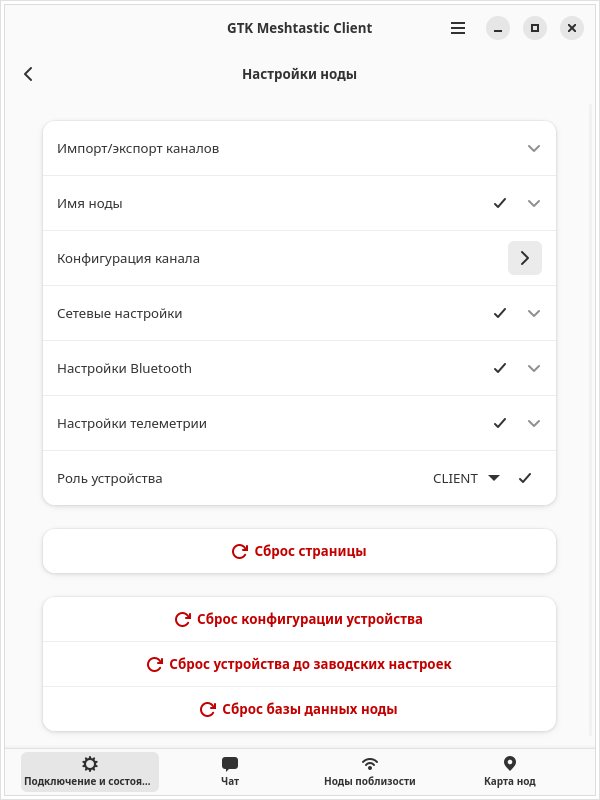The width and height of the screenshot is (600, 800).
Task: Switch to the Чат tab
Action: (x=230, y=771)
